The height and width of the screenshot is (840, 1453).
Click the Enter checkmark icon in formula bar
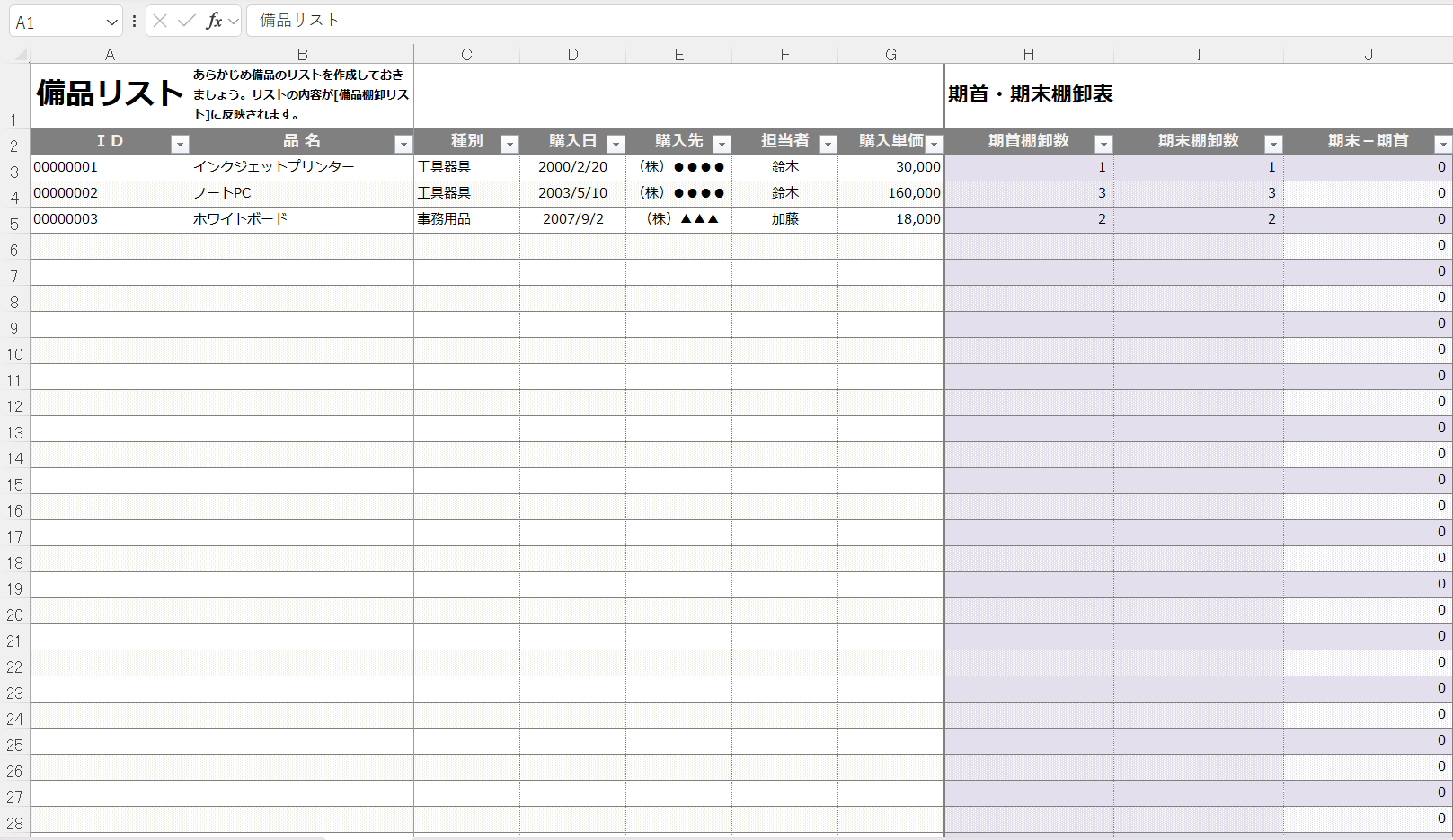[x=186, y=21]
